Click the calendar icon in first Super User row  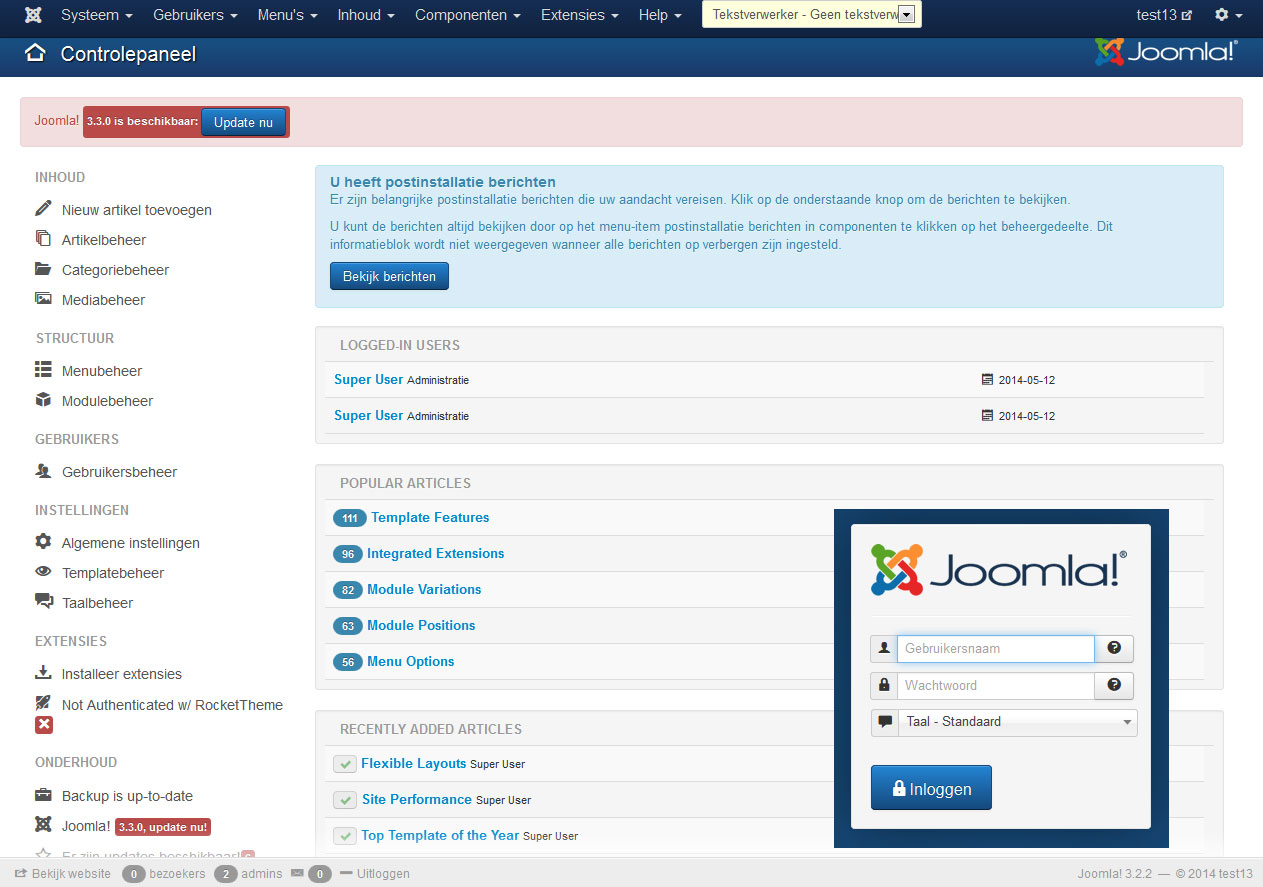(x=988, y=380)
